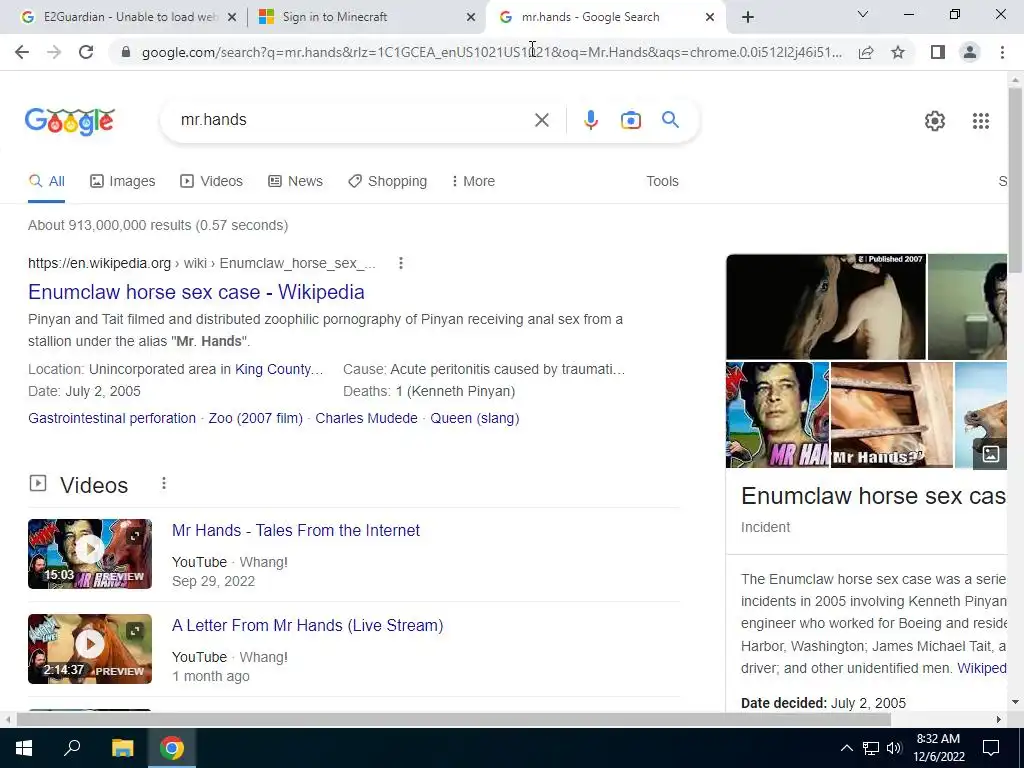Switch to the Videos results tab
1024x768 pixels.
(x=212, y=182)
